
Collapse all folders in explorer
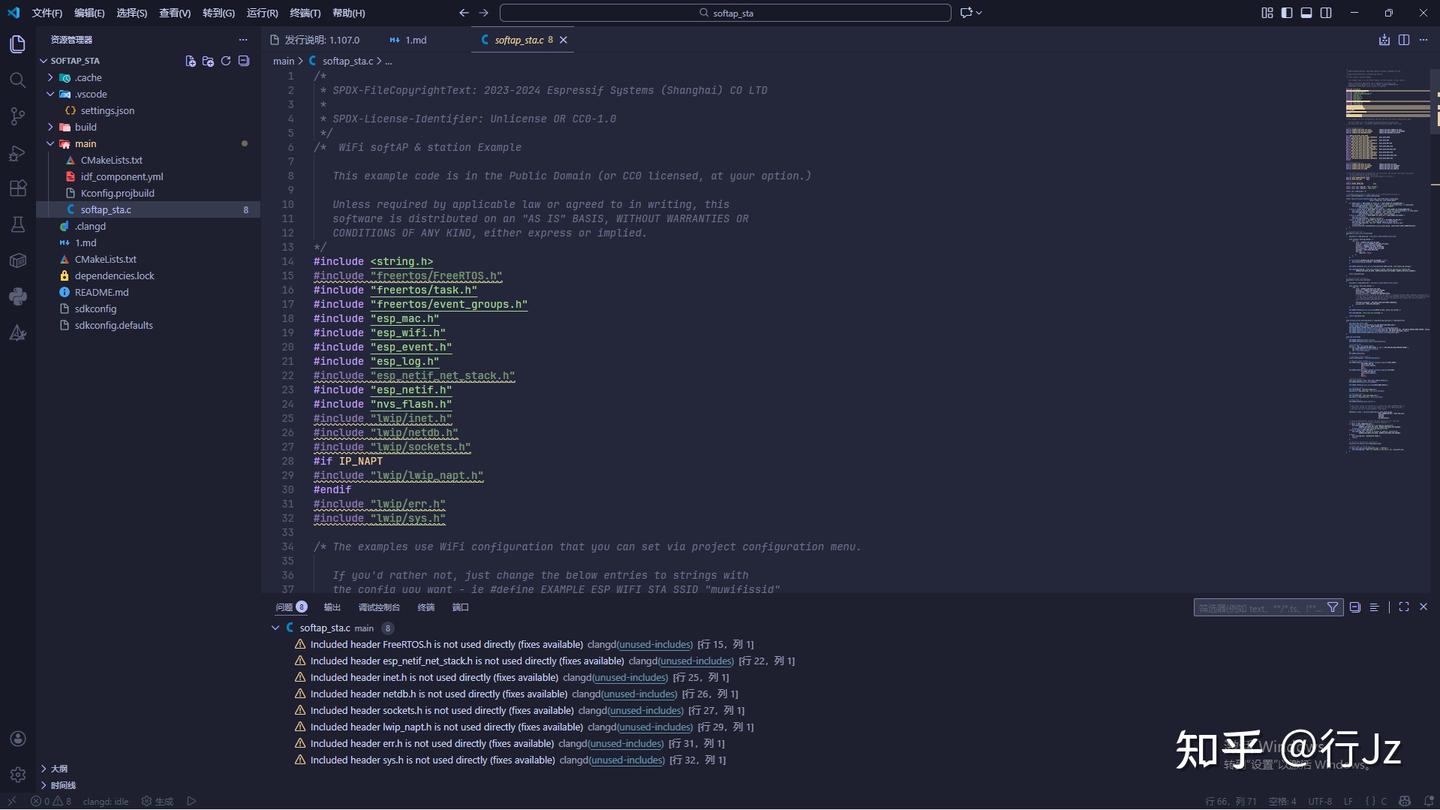point(243,61)
